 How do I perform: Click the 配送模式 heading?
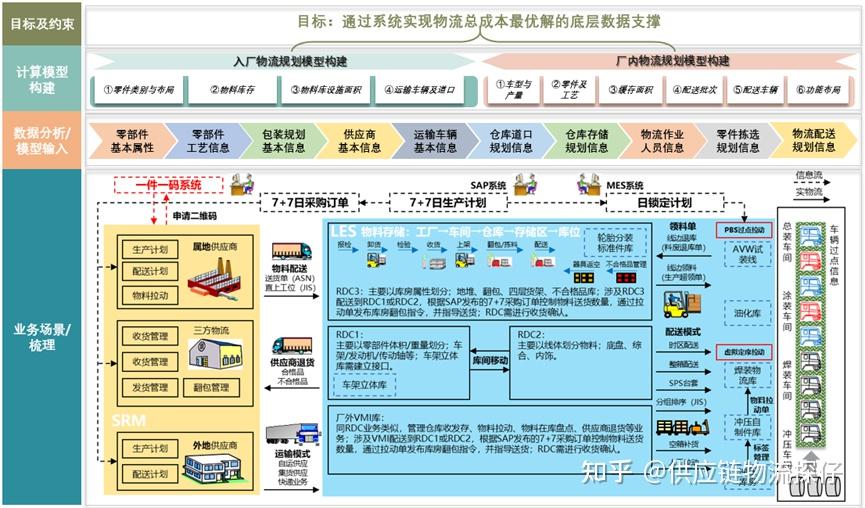(682, 331)
